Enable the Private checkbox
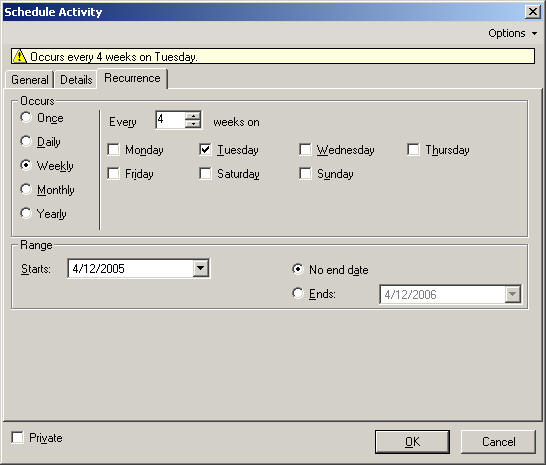The height and width of the screenshot is (465, 546). [17, 437]
